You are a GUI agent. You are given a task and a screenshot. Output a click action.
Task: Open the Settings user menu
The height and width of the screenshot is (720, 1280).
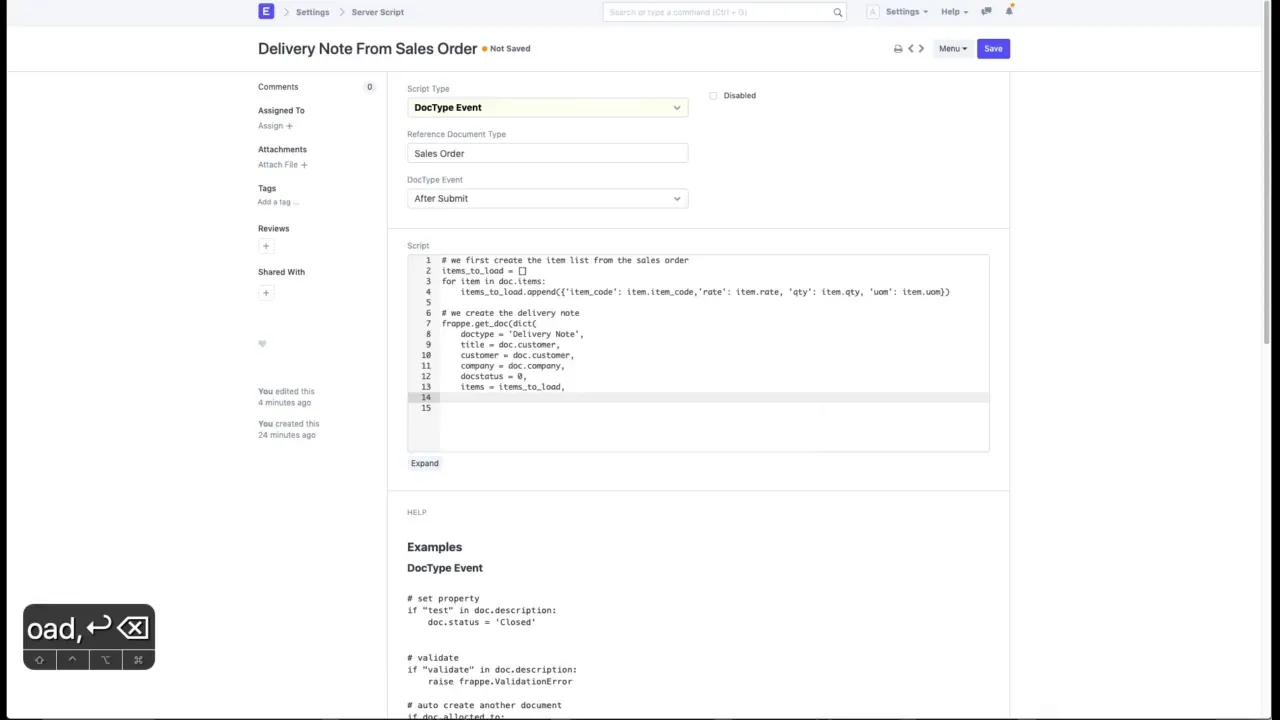point(906,12)
